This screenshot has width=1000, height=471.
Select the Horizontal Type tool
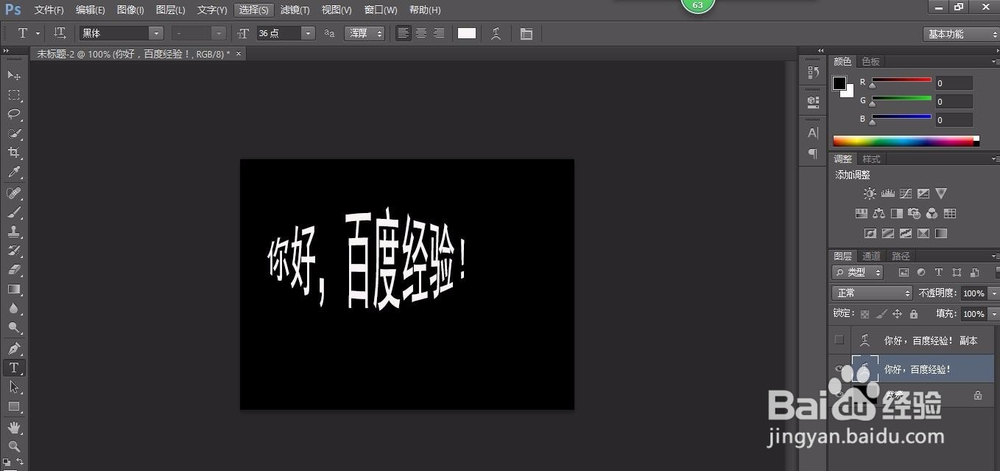tap(14, 368)
